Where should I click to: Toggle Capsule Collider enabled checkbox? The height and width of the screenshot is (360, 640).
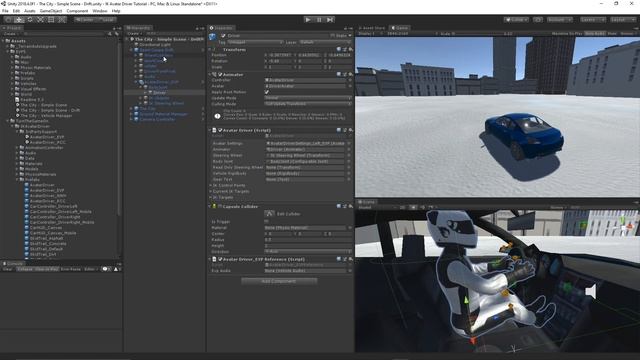point(220,207)
